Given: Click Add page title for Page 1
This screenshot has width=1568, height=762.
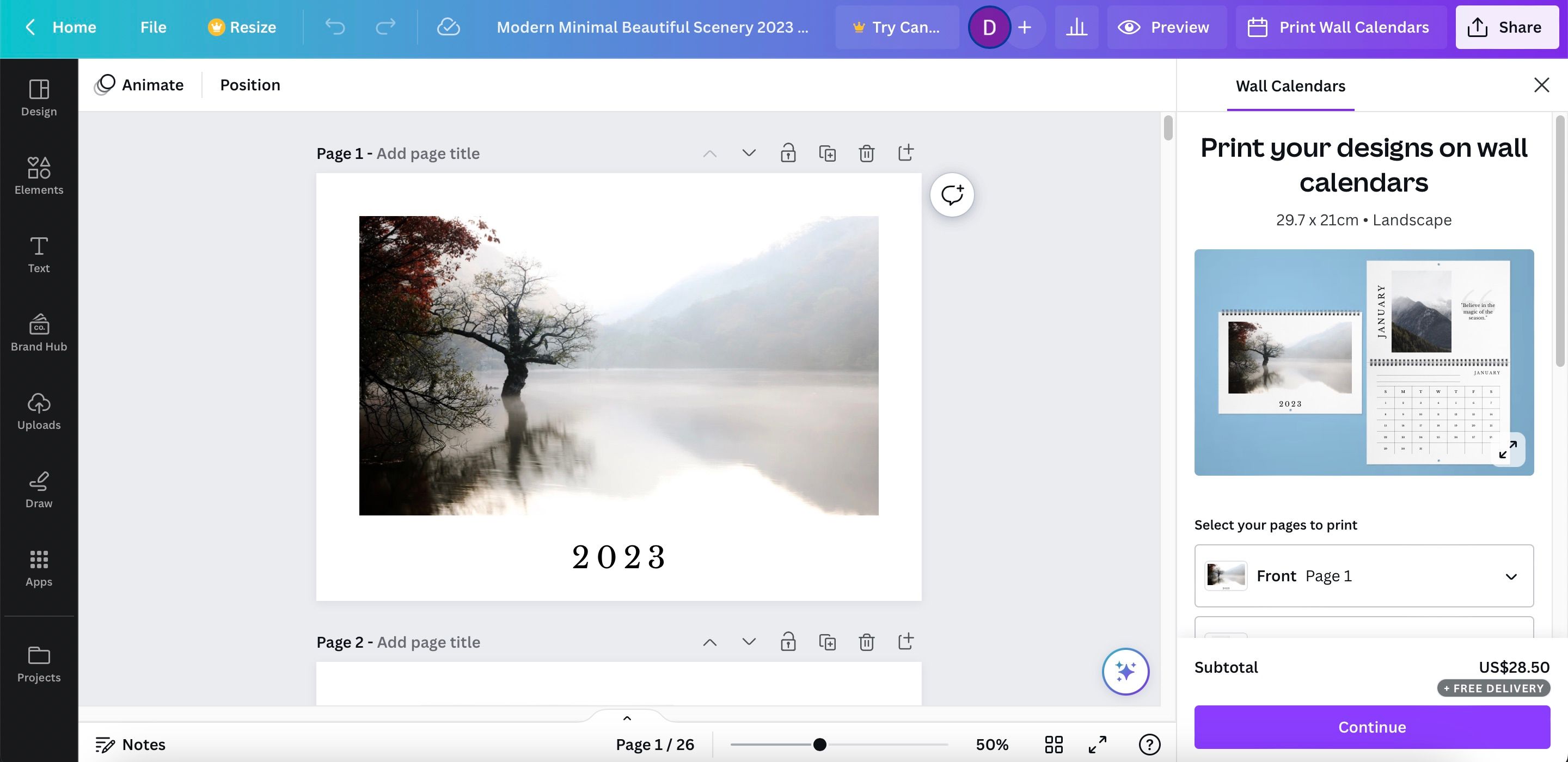Looking at the screenshot, I should 427,153.
